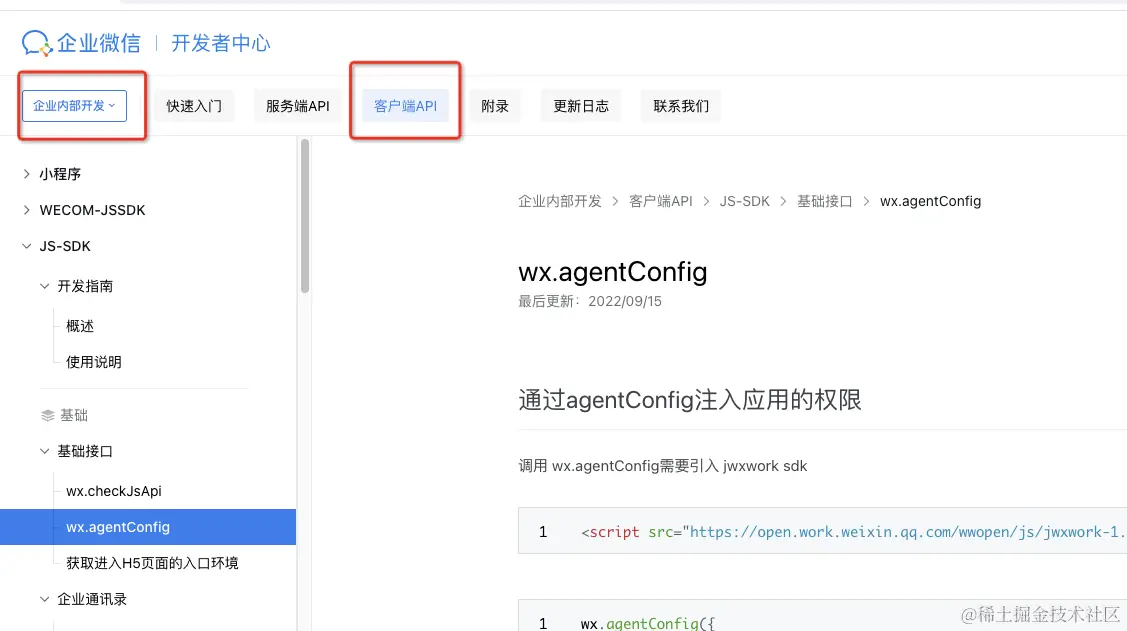
Task: Click the 企业微信 logo icon
Action: [37, 43]
